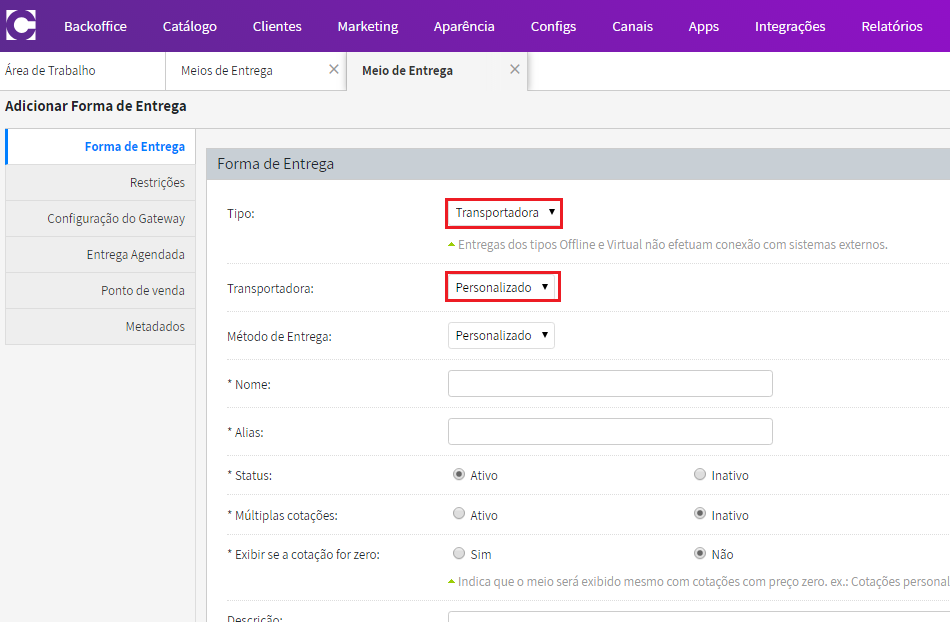Set Status to Inativo
This screenshot has width=950, height=622.
click(700, 474)
